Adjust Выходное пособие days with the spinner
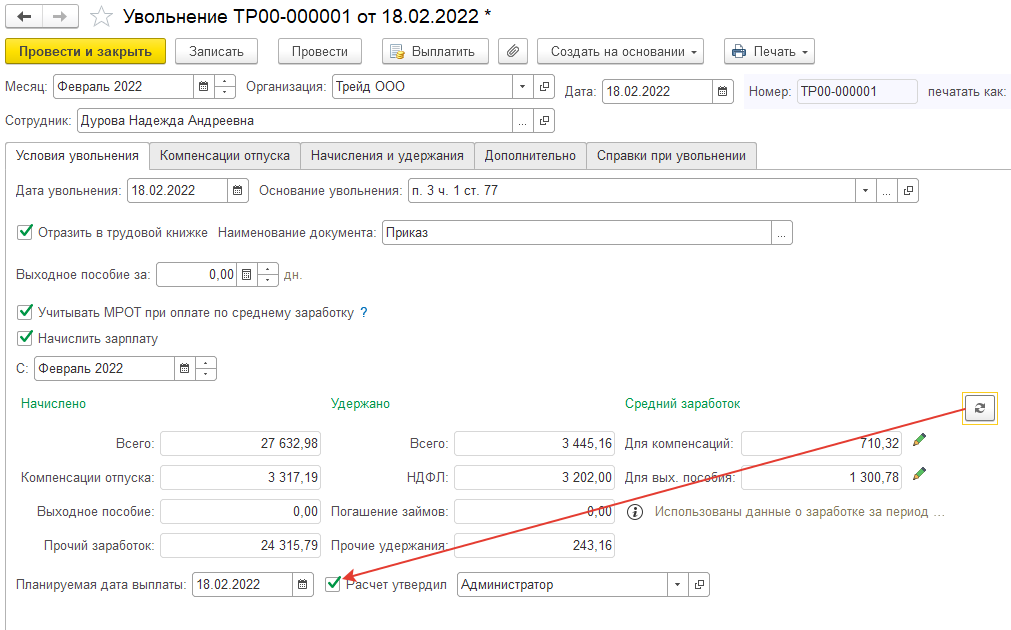 click(x=268, y=275)
